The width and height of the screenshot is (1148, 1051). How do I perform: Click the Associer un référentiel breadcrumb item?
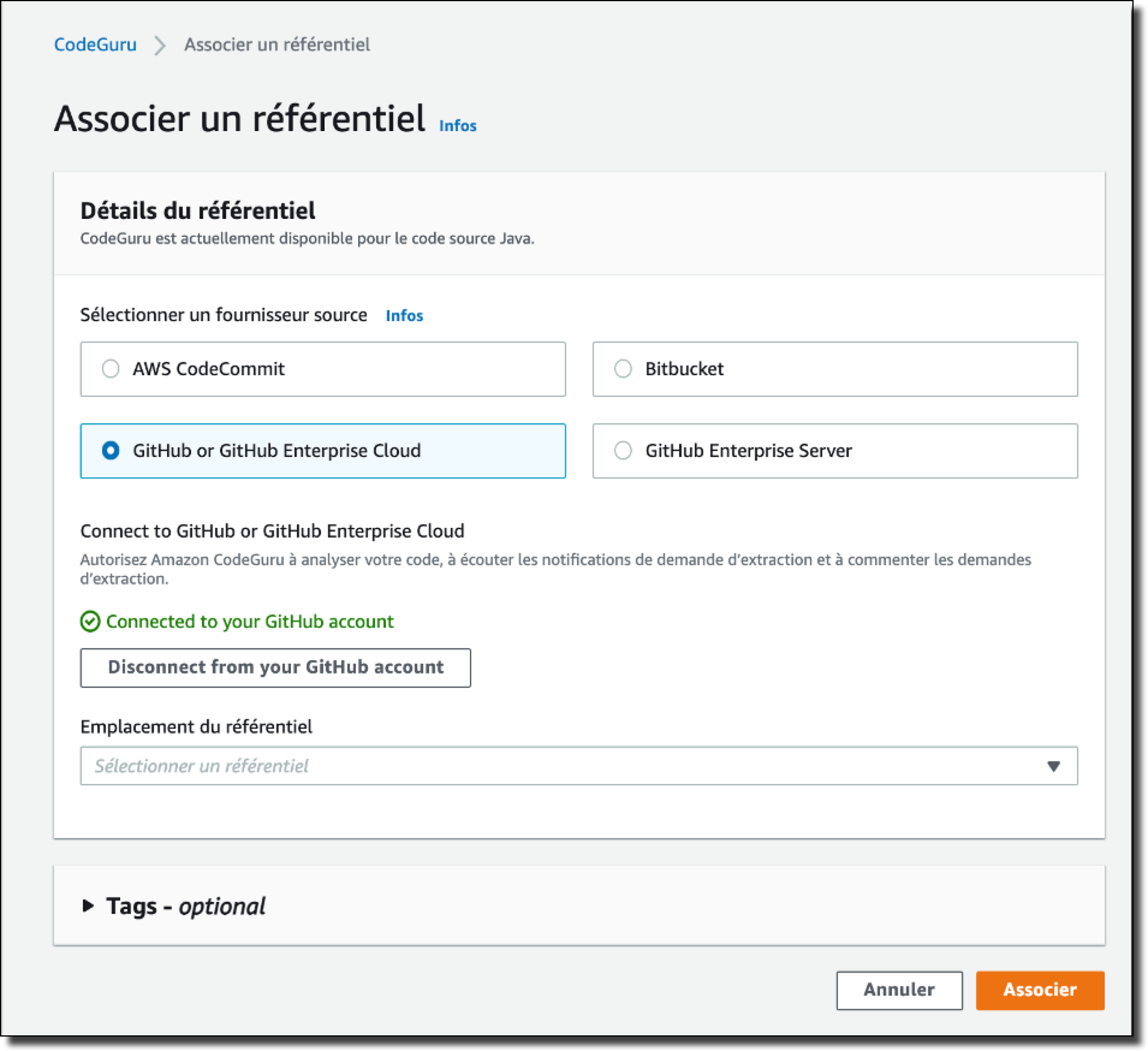(277, 44)
